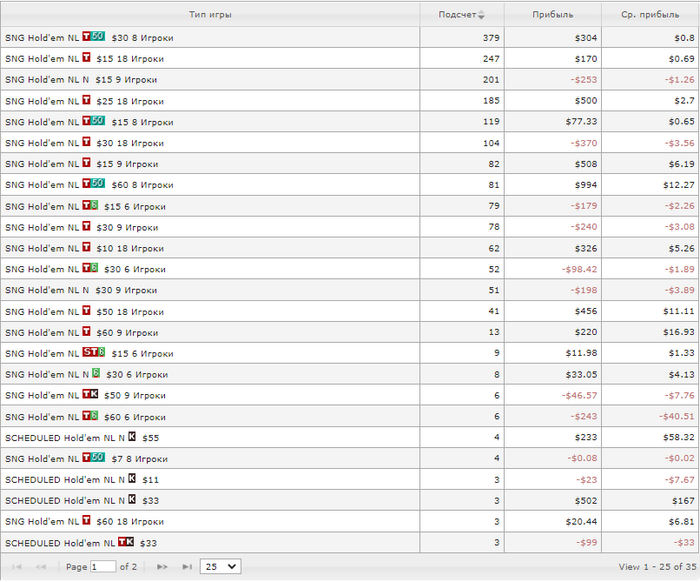
Task: Sort by the Ср. прибыль column header
Action: (x=650, y=15)
